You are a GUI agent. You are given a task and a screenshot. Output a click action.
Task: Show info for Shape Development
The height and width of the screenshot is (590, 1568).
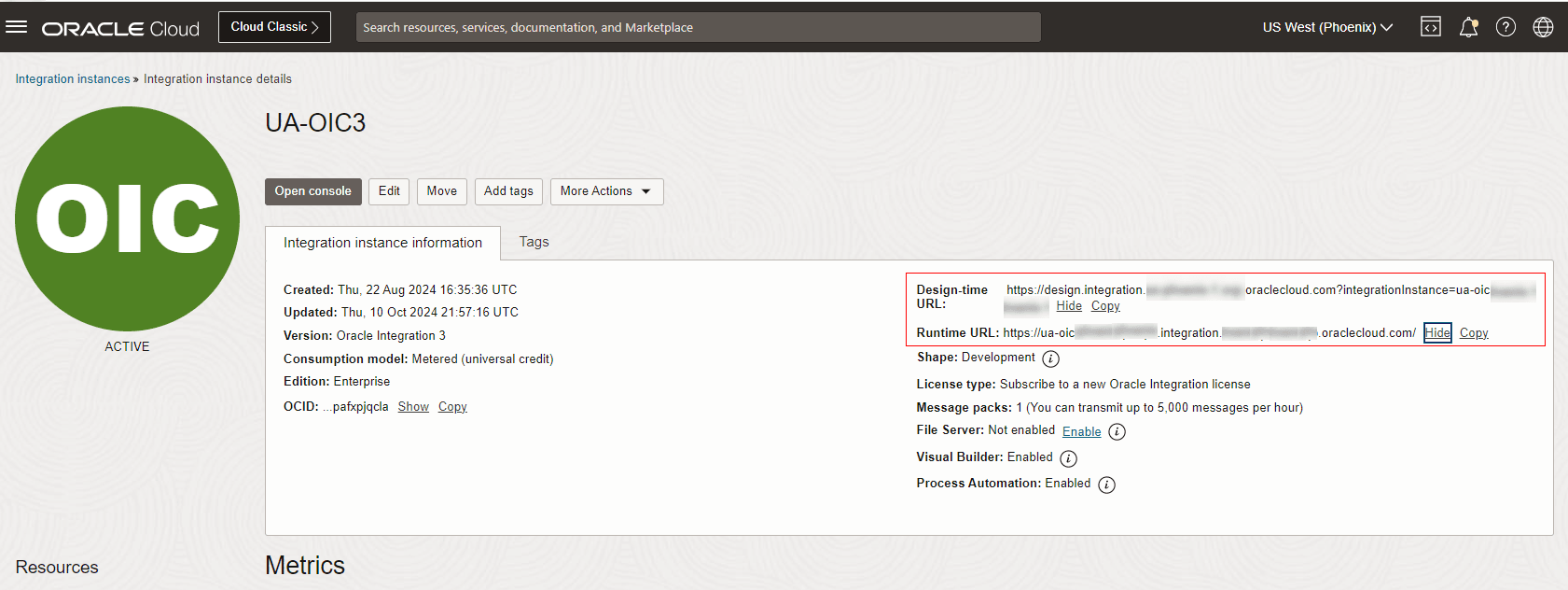pyautogui.click(x=1050, y=358)
